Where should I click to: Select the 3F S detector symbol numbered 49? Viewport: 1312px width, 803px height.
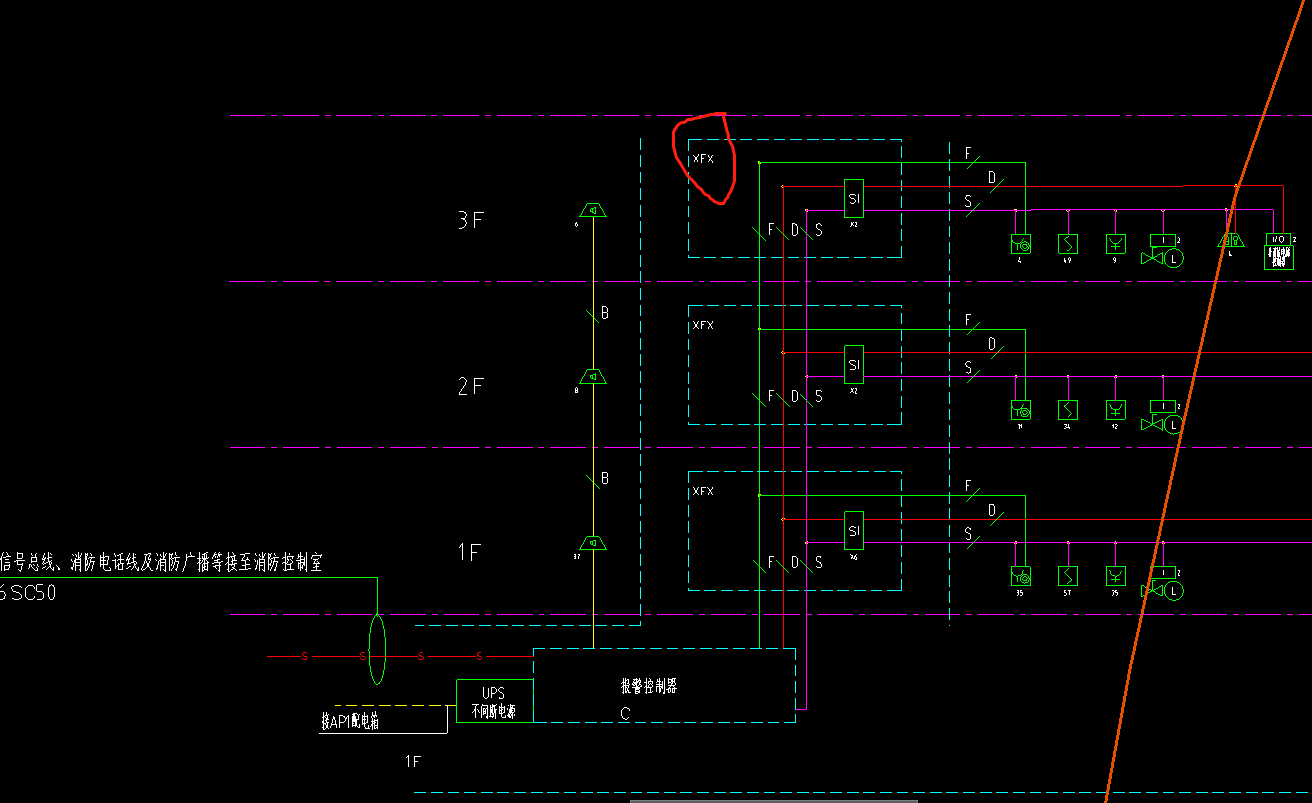tap(1068, 243)
